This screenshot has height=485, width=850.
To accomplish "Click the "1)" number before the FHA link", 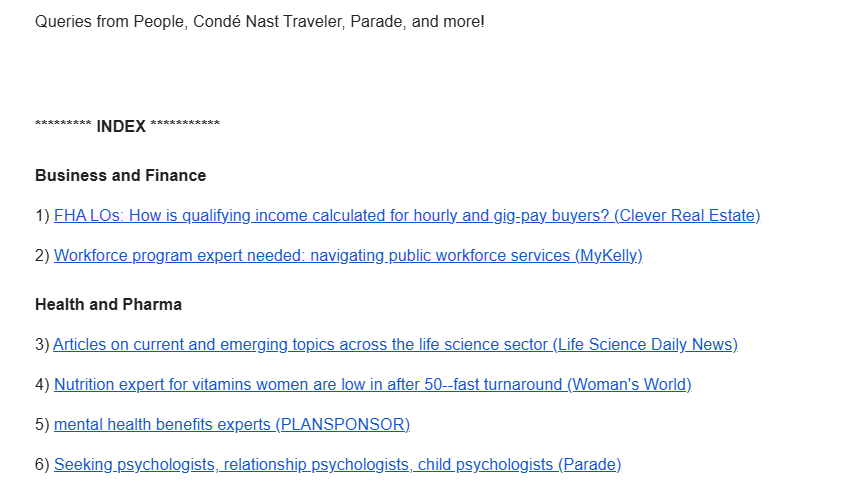I will tap(42, 216).
